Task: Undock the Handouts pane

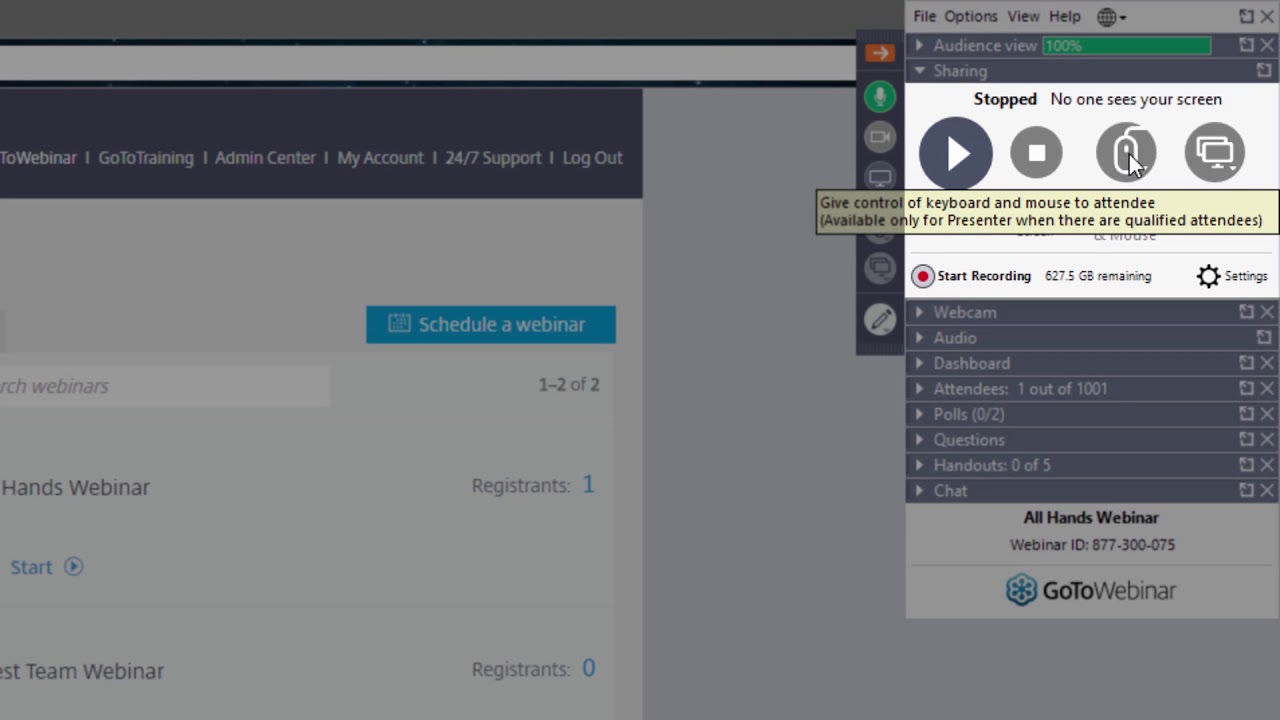Action: (x=1246, y=465)
